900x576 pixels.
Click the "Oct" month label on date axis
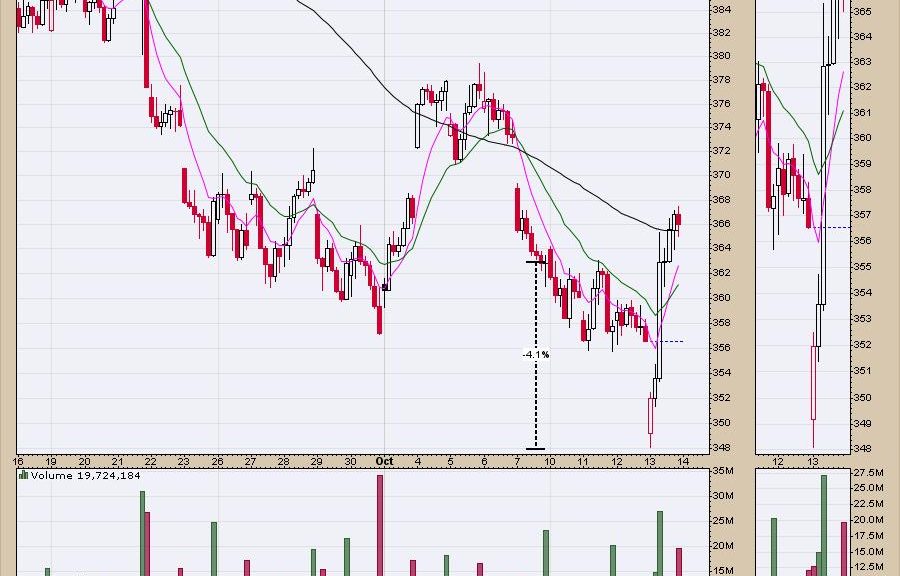pos(384,461)
